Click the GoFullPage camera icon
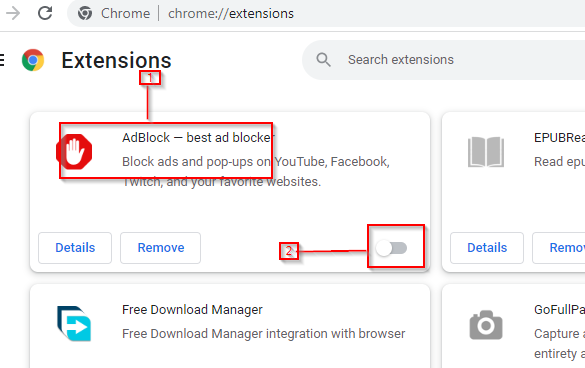The width and height of the screenshot is (585, 368). (x=486, y=325)
